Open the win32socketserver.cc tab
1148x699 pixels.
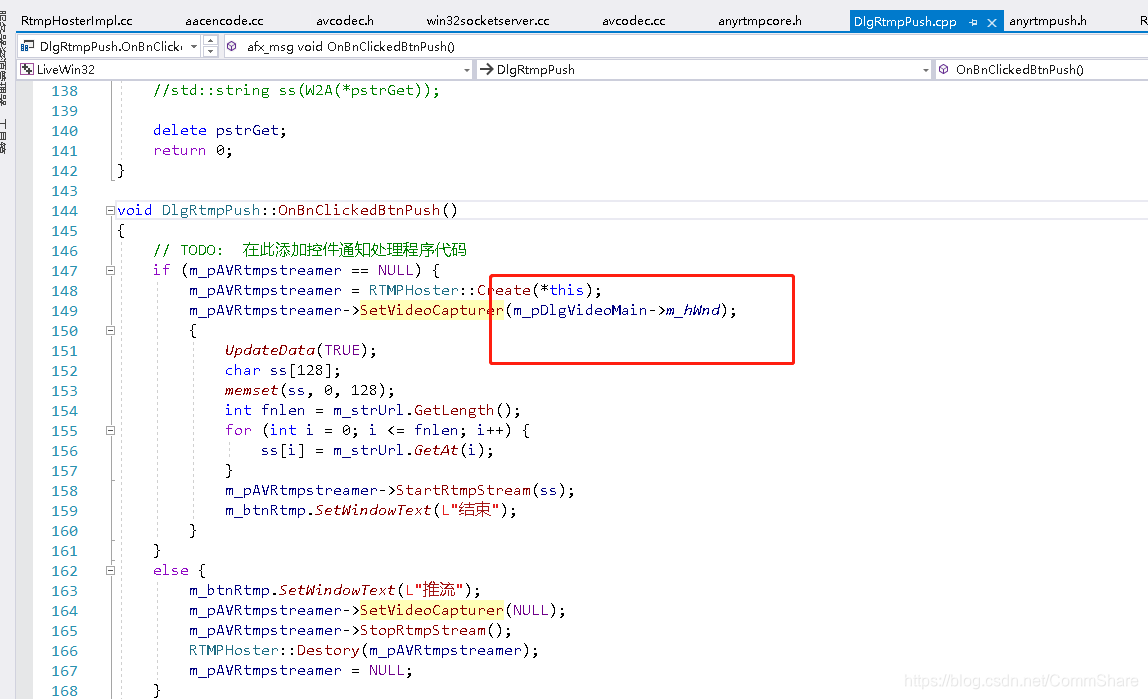tap(488, 20)
